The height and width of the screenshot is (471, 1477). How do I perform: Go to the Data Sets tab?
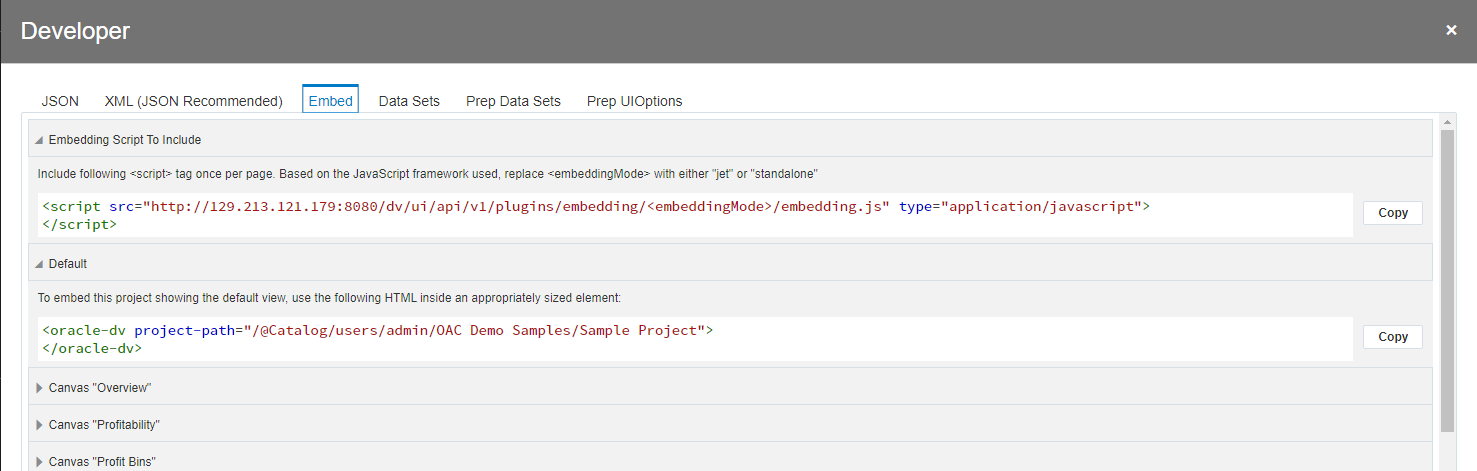click(x=409, y=101)
